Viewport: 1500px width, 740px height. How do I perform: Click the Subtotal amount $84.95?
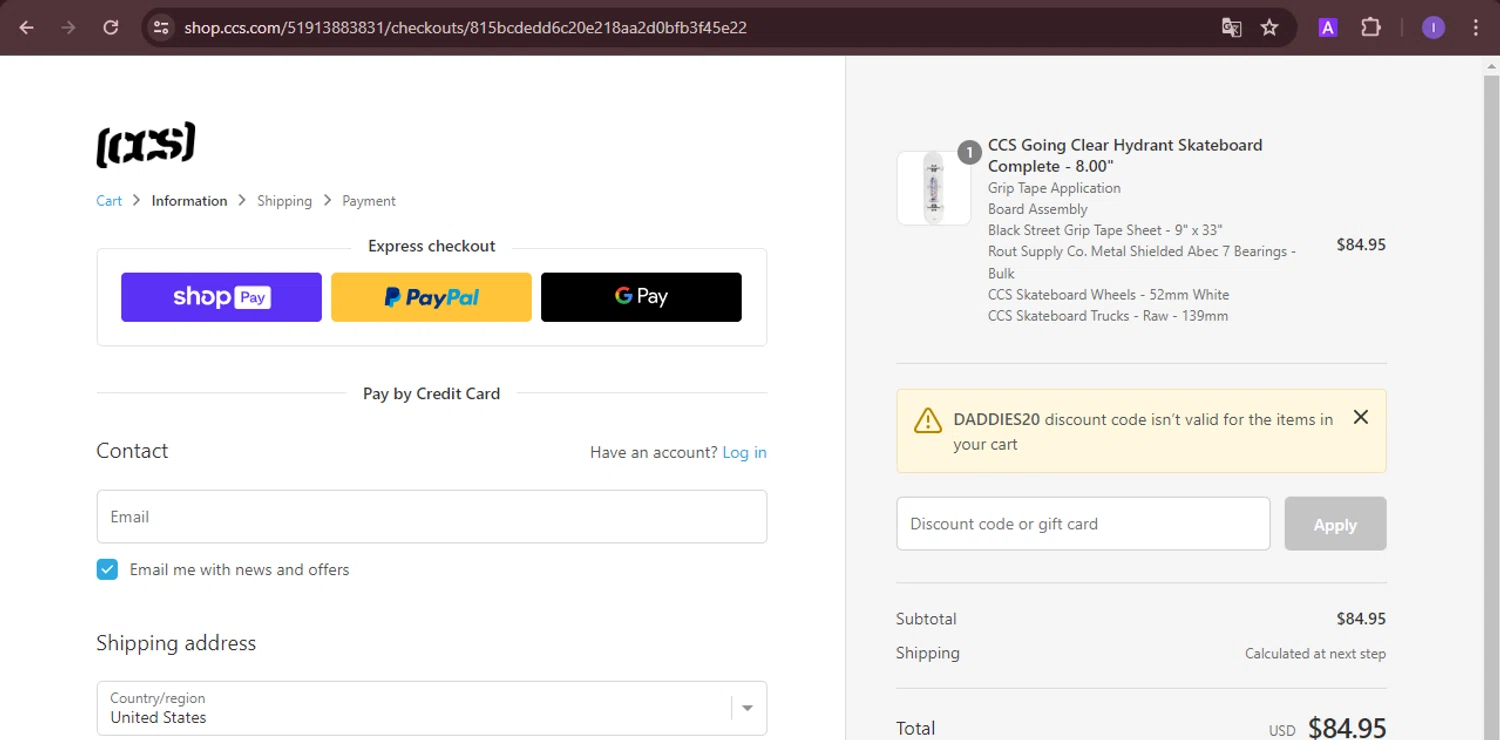(1361, 619)
